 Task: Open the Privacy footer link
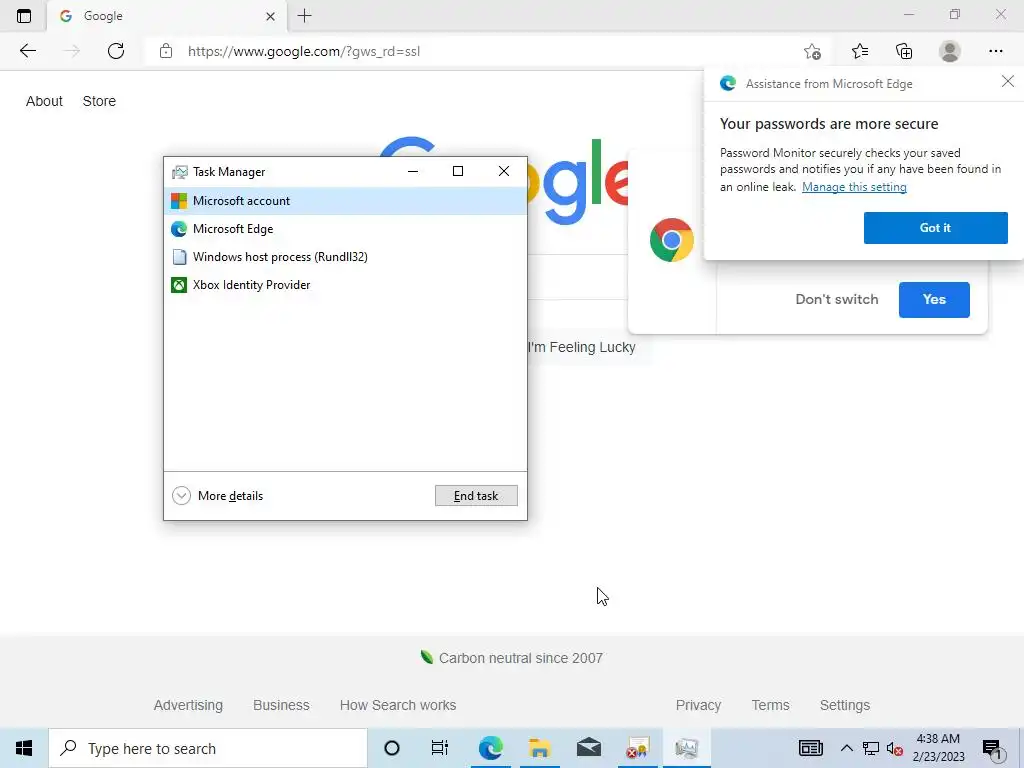pyautogui.click(x=698, y=705)
